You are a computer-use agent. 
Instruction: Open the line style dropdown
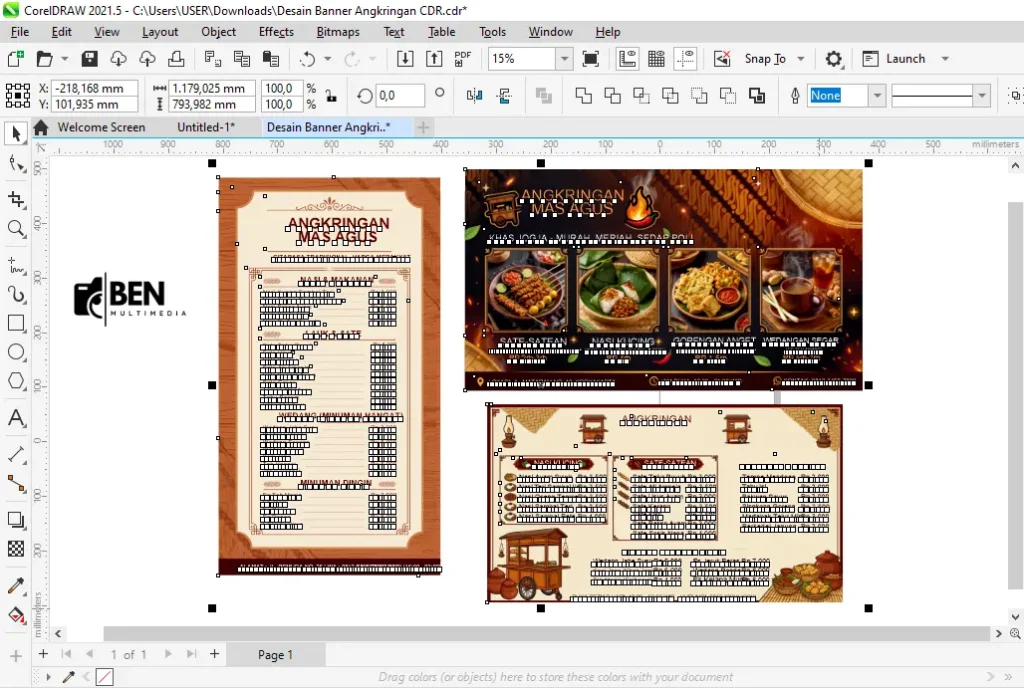[982, 96]
